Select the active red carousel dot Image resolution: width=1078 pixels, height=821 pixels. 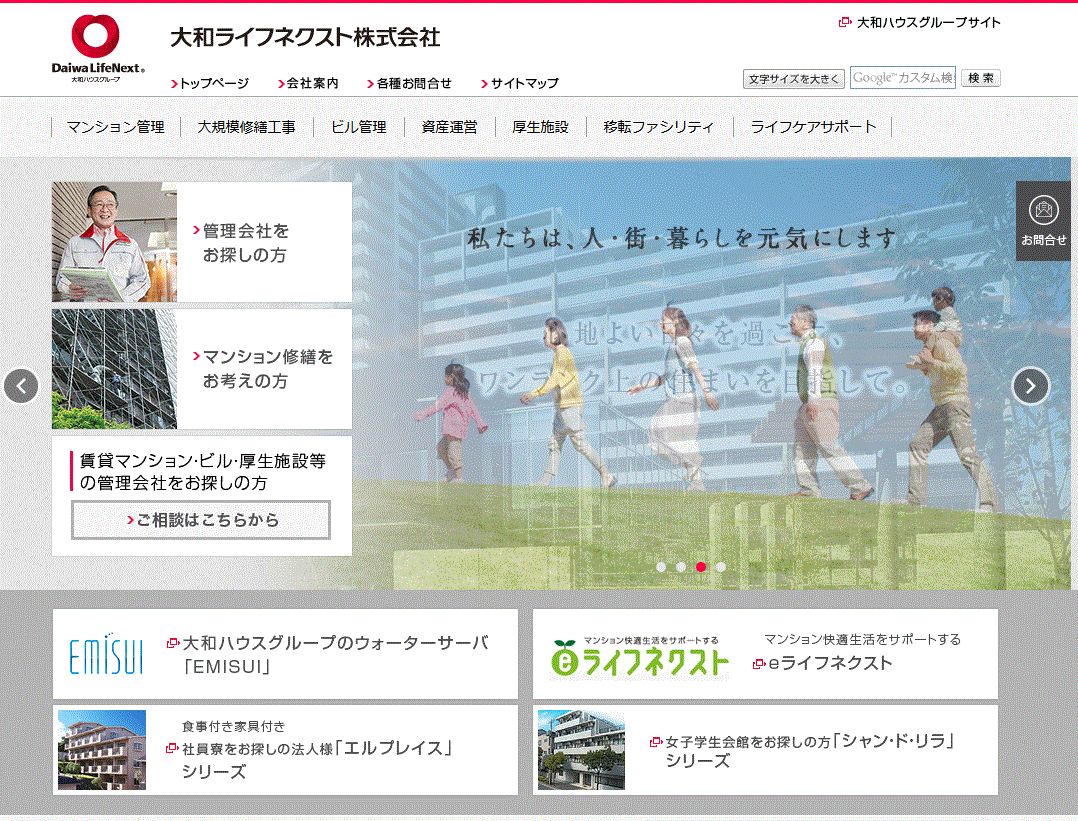[701, 567]
